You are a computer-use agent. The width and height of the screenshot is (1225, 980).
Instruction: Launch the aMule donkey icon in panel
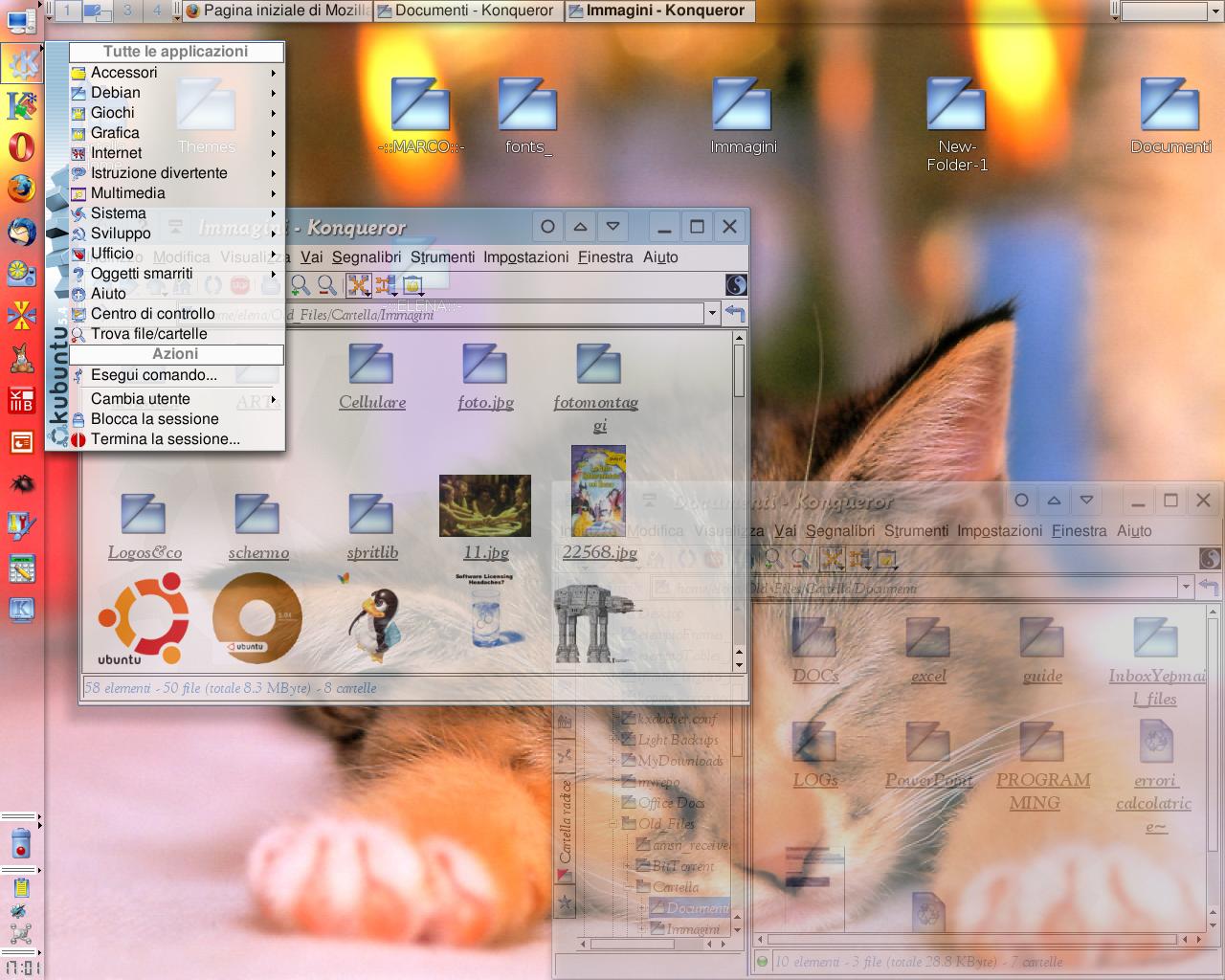21,358
